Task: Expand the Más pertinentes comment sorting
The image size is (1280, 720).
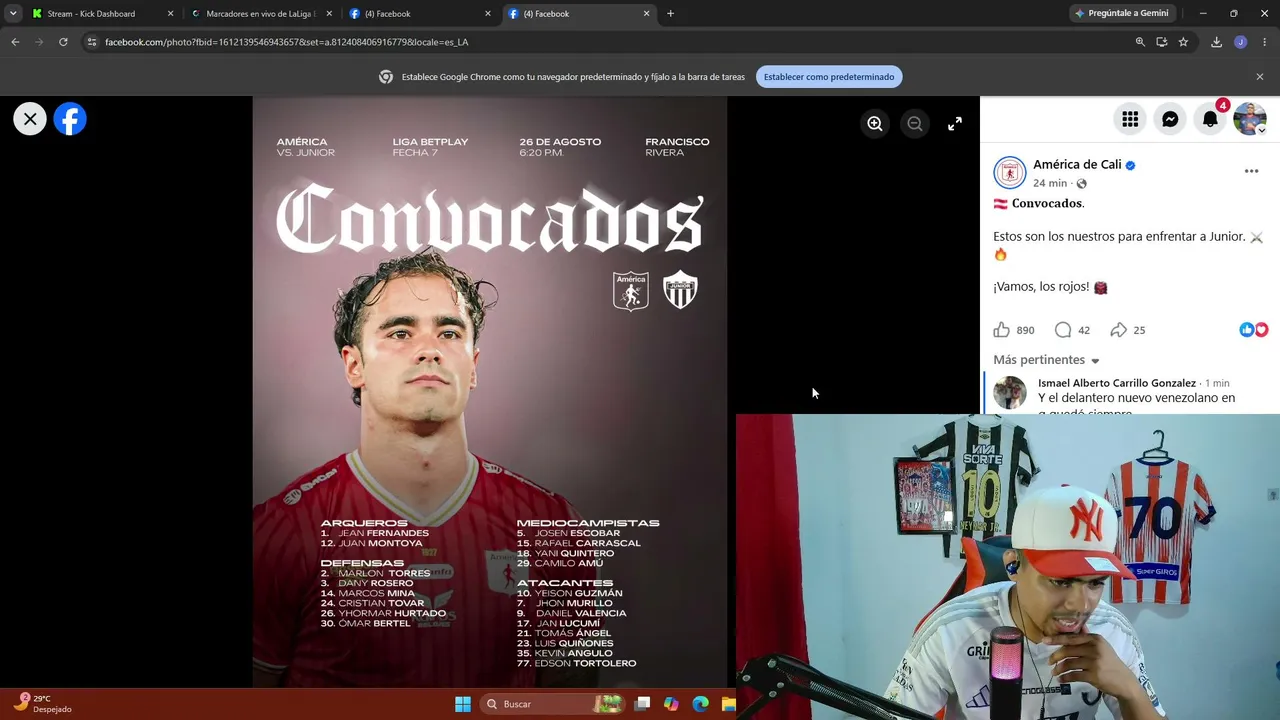Action: (1046, 360)
